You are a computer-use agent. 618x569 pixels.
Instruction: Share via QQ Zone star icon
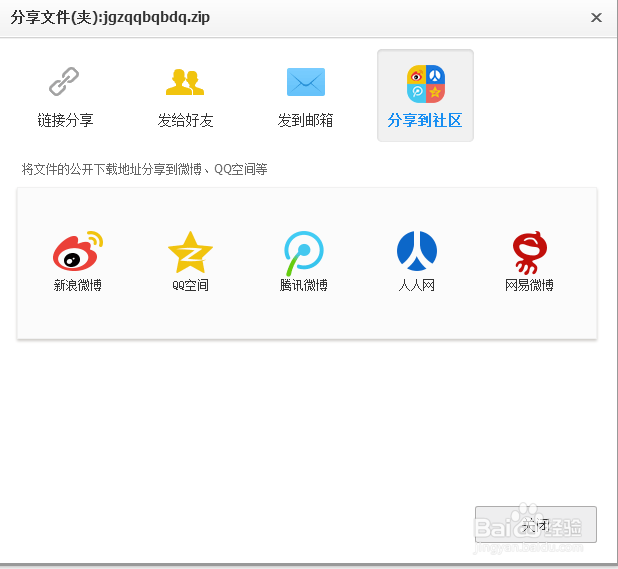click(x=190, y=252)
